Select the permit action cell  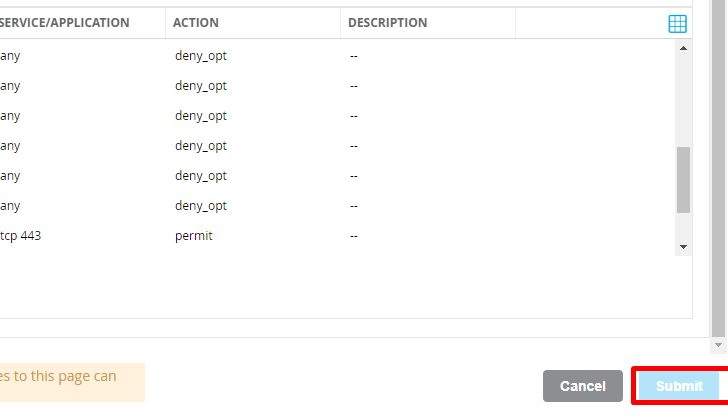(194, 236)
